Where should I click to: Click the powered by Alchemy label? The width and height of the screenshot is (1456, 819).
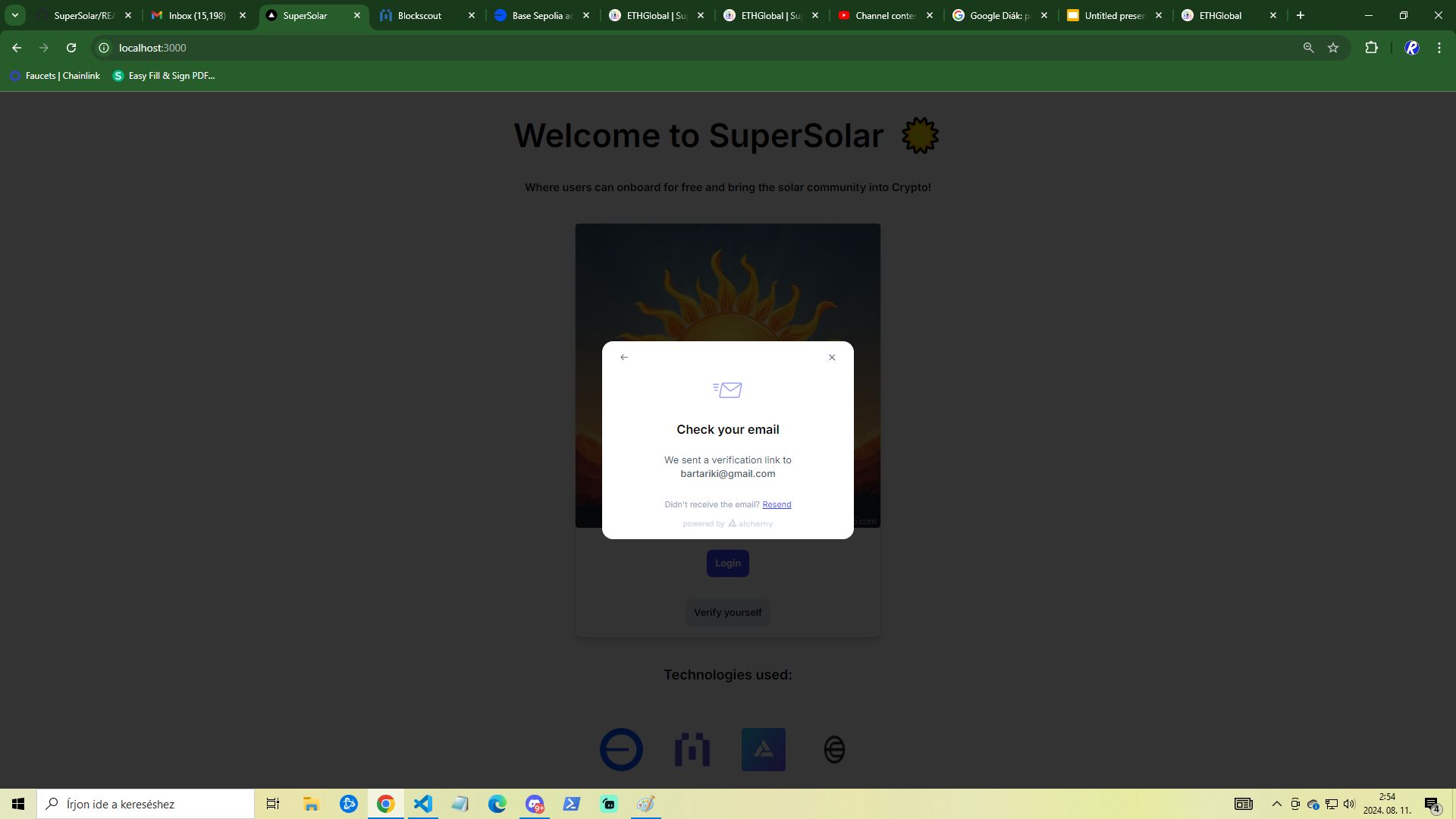point(728,524)
